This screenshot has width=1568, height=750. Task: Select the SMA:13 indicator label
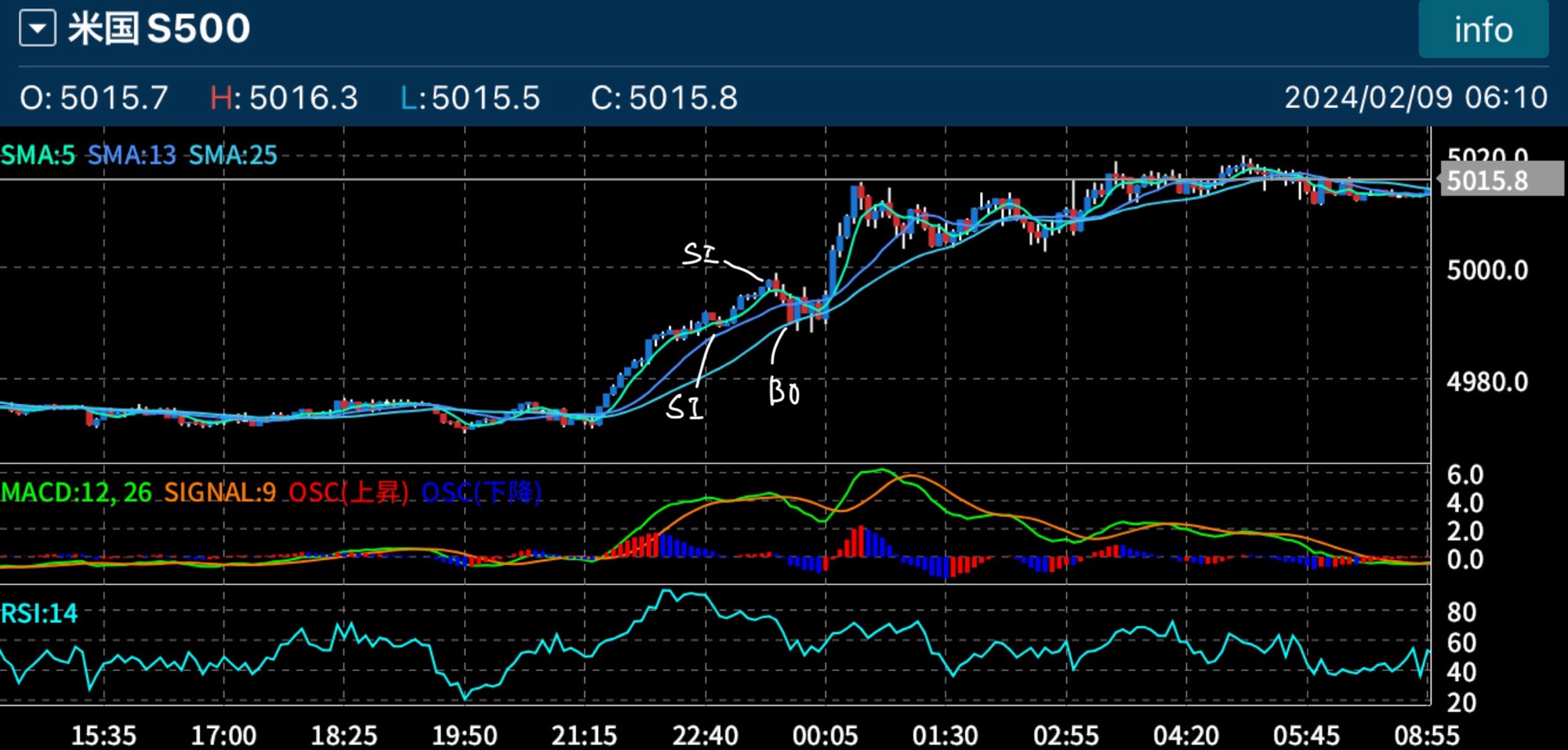[x=132, y=155]
